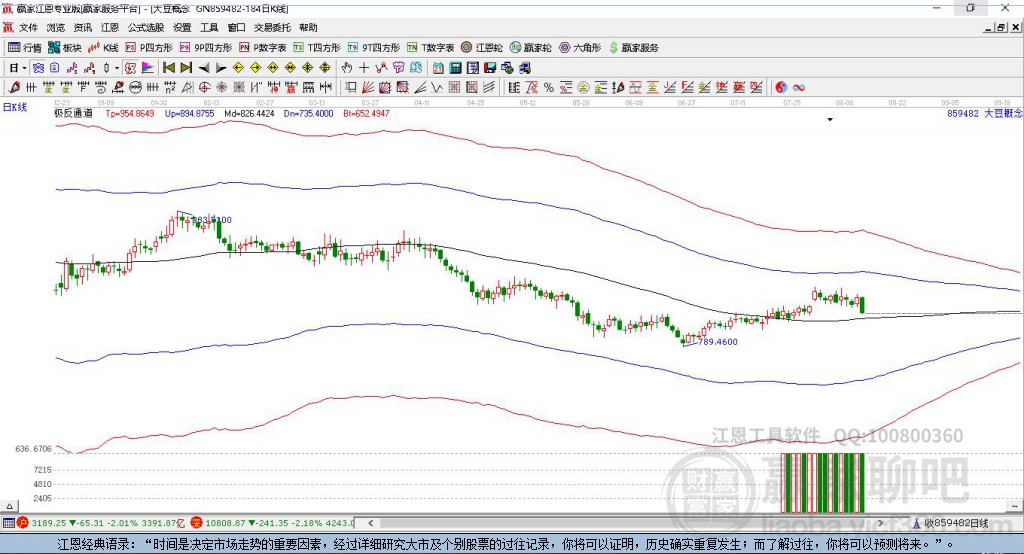Open the 六角形 hexagon tool

coord(580,48)
